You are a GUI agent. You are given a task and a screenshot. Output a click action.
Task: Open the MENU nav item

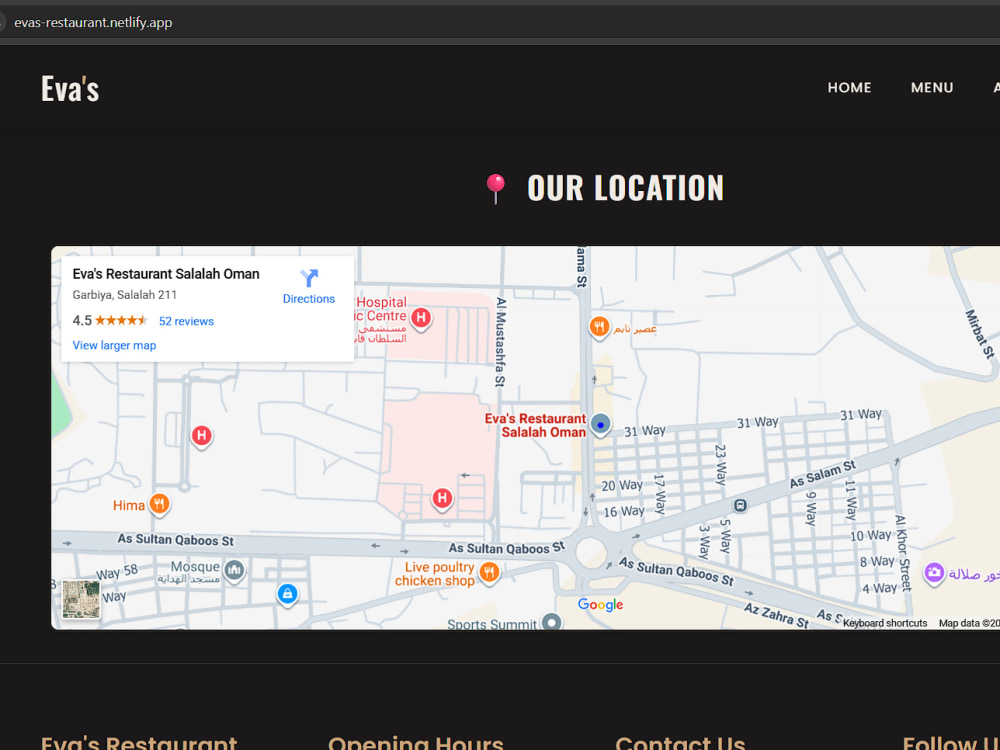click(x=932, y=88)
